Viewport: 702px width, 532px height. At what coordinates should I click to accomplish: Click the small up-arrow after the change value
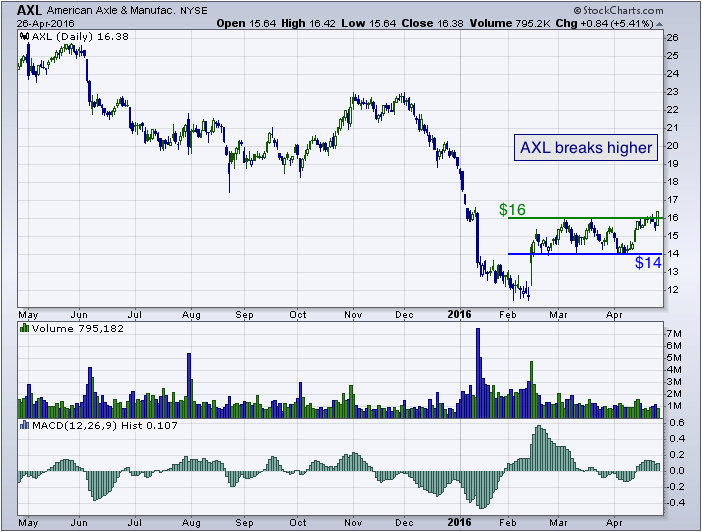[x=659, y=25]
